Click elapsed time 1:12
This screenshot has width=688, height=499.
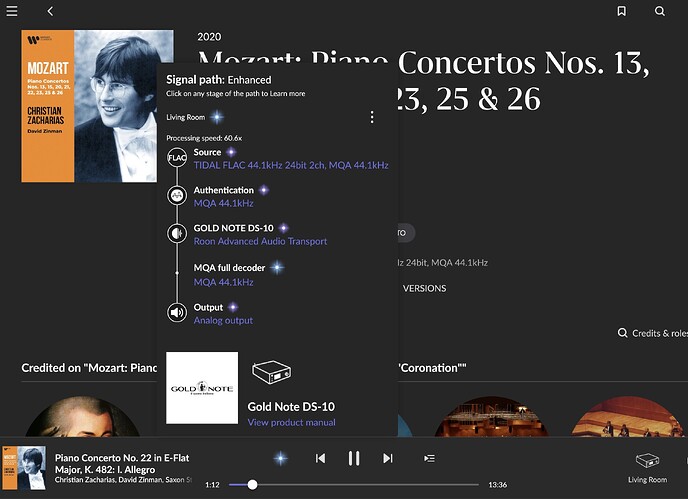pos(212,485)
